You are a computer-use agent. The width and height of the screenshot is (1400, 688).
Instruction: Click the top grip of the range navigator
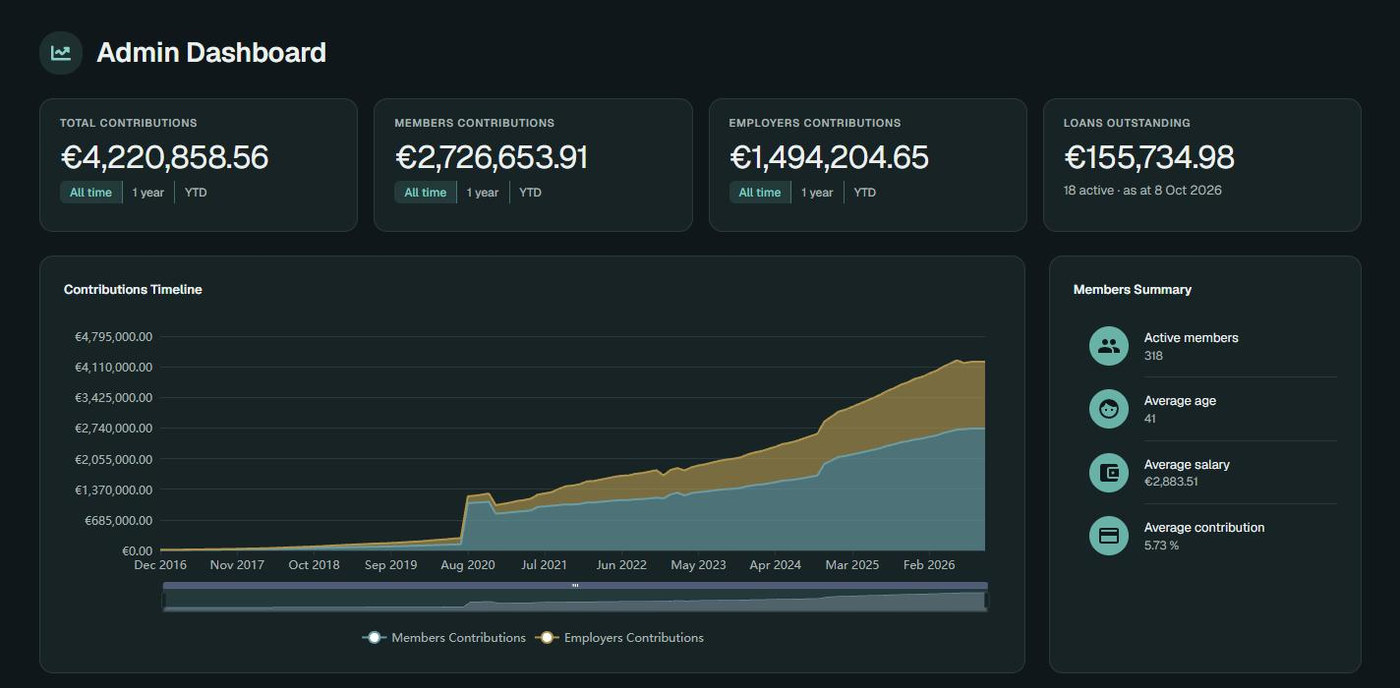point(575,585)
